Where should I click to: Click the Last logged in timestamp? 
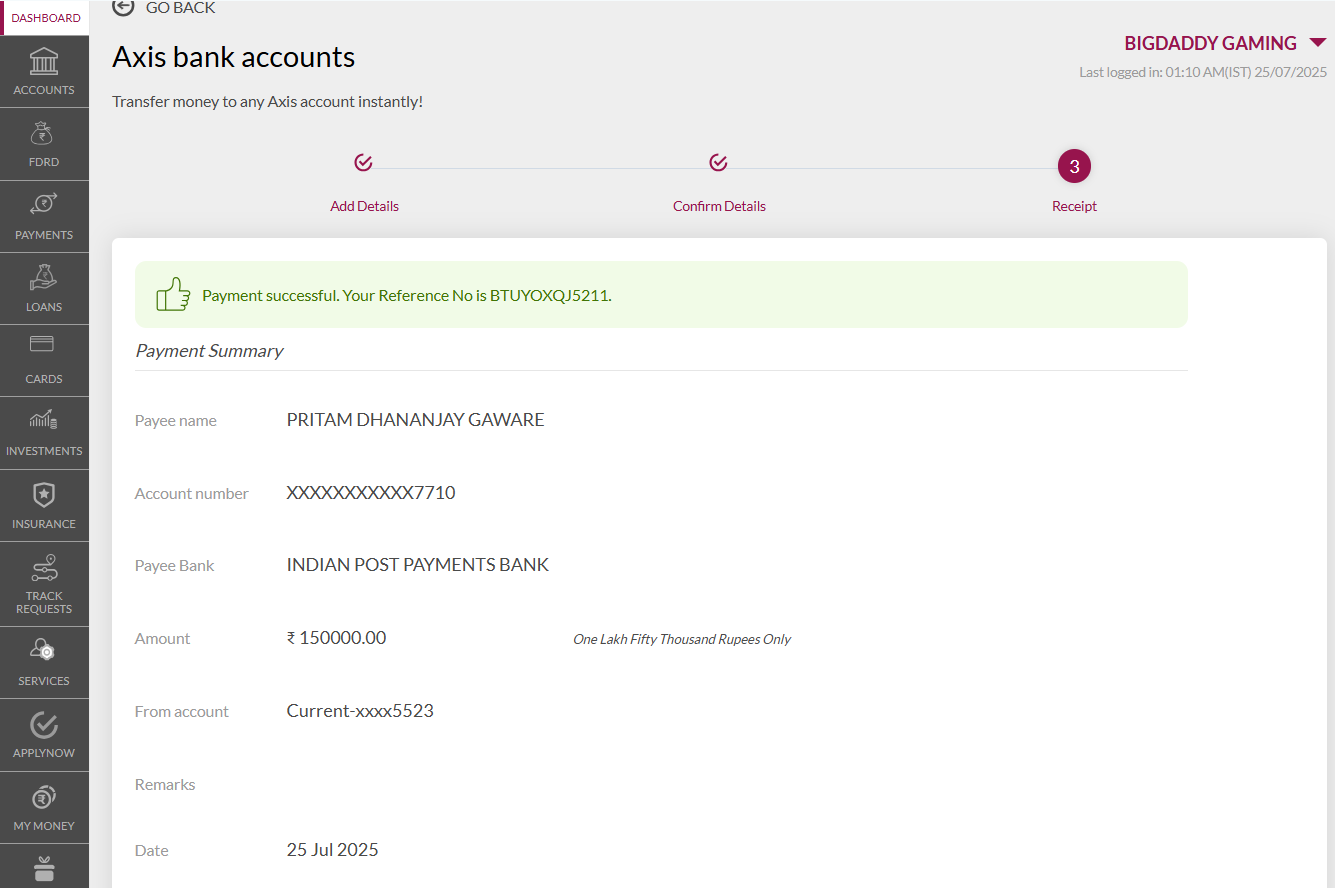point(1203,72)
